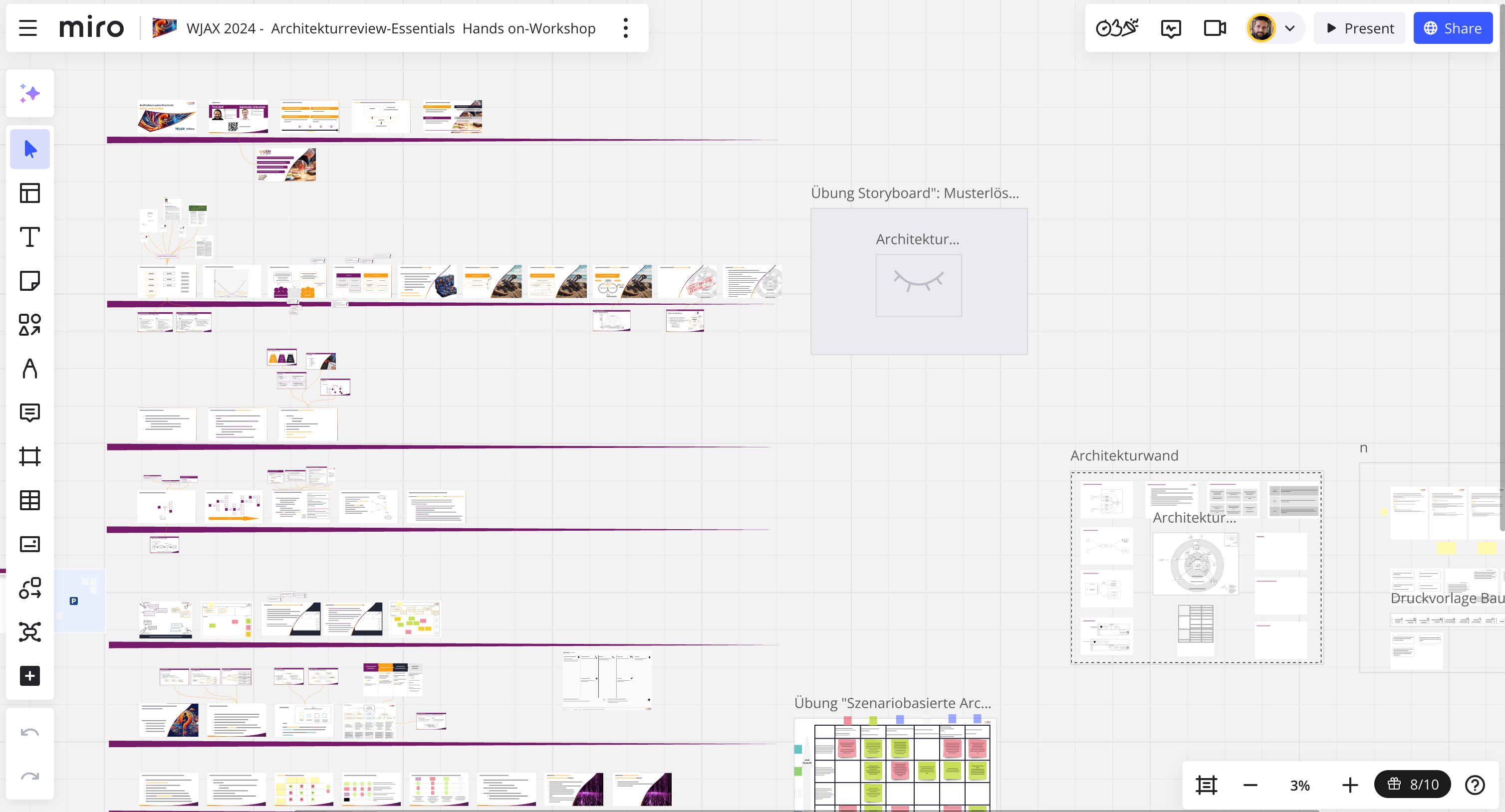The image size is (1505, 812).
Task: Expand the user avatar dropdown chevron
Action: [x=1290, y=28]
